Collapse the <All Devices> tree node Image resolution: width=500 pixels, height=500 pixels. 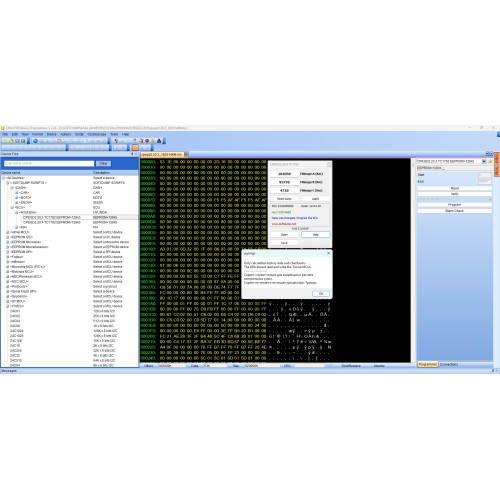click(3, 178)
